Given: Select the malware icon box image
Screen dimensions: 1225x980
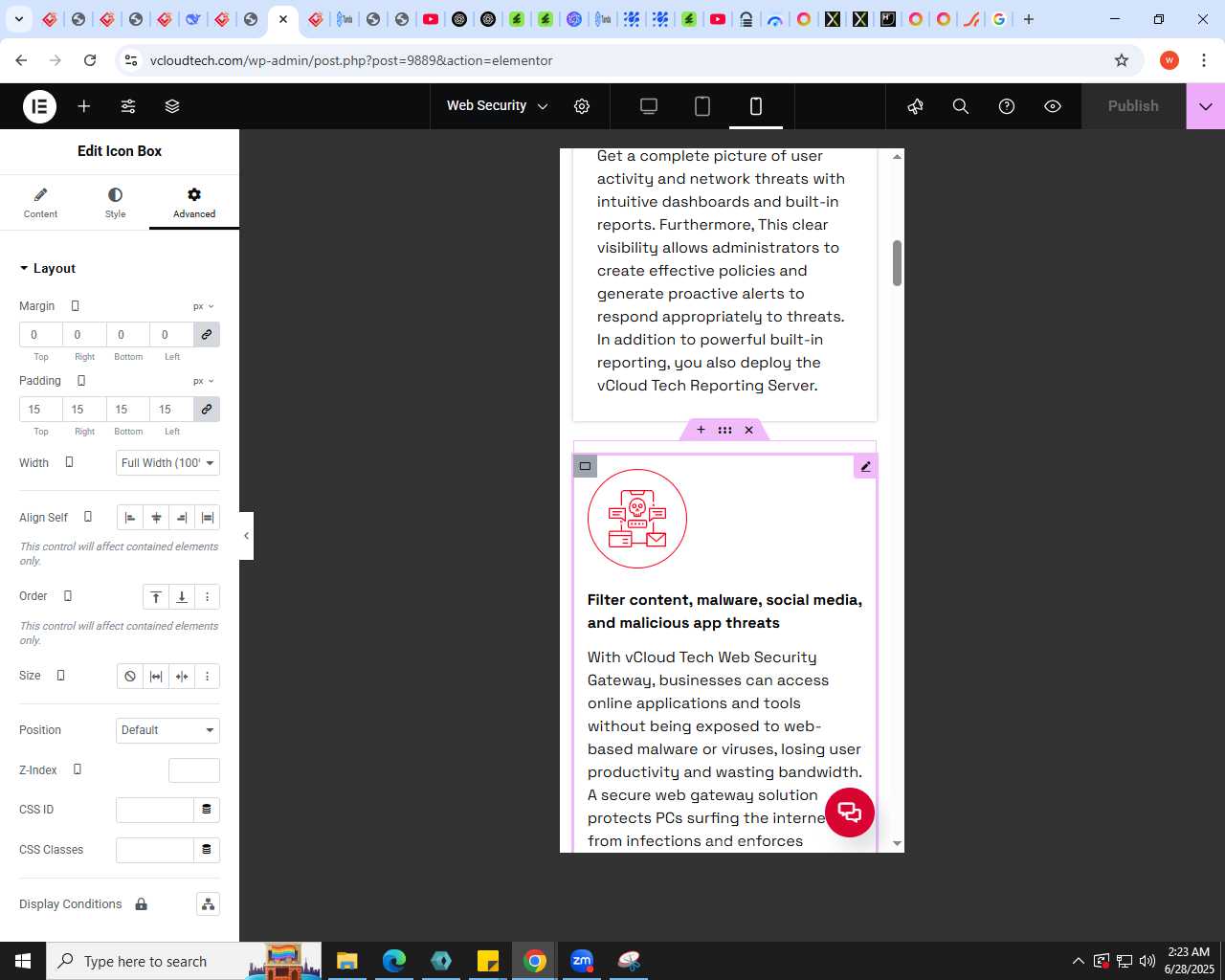Looking at the screenshot, I should pyautogui.click(x=637, y=519).
